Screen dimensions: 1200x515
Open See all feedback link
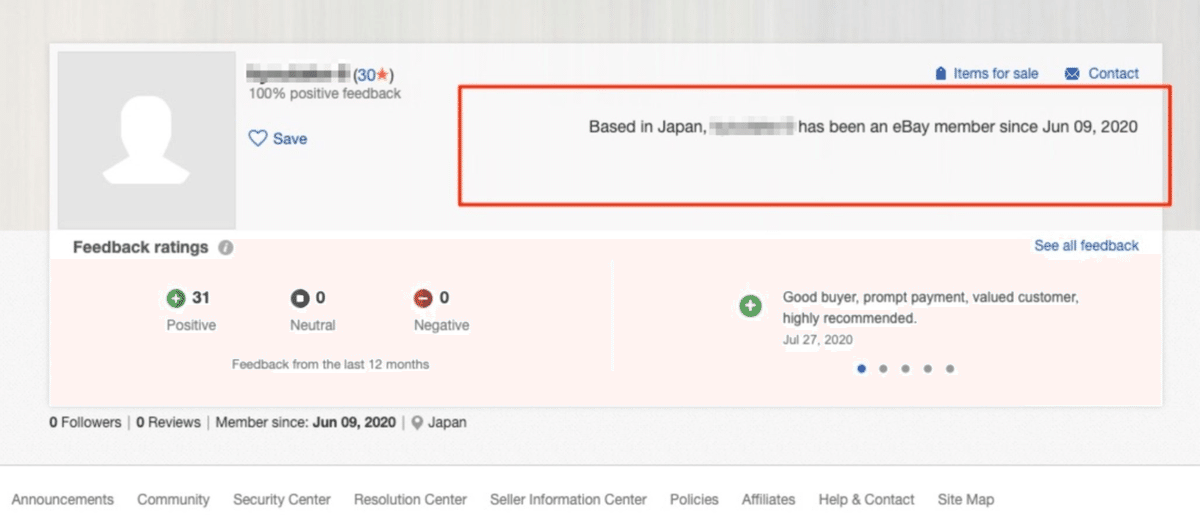[x=1086, y=245]
